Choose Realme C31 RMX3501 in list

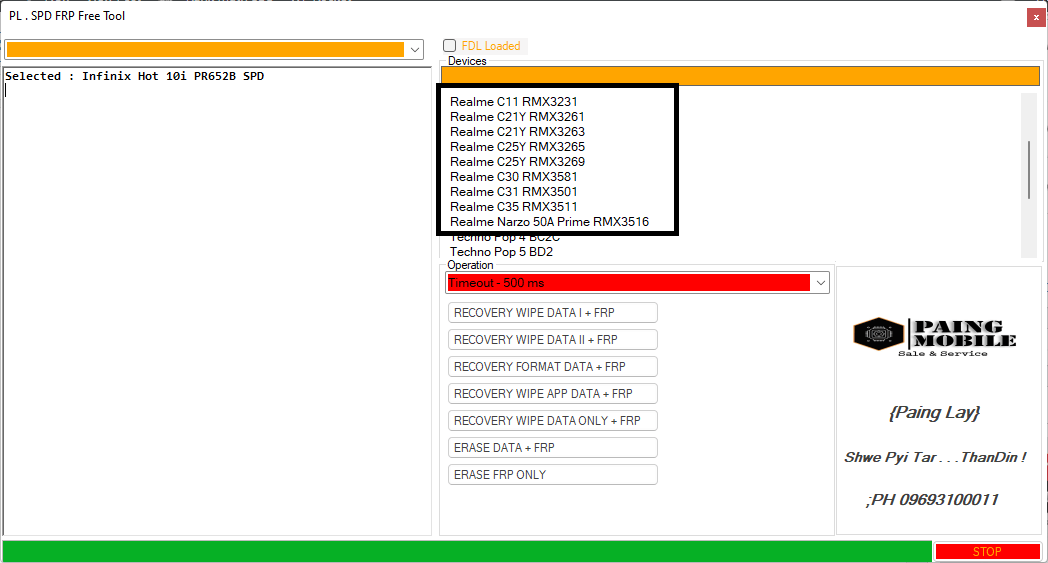tap(513, 192)
